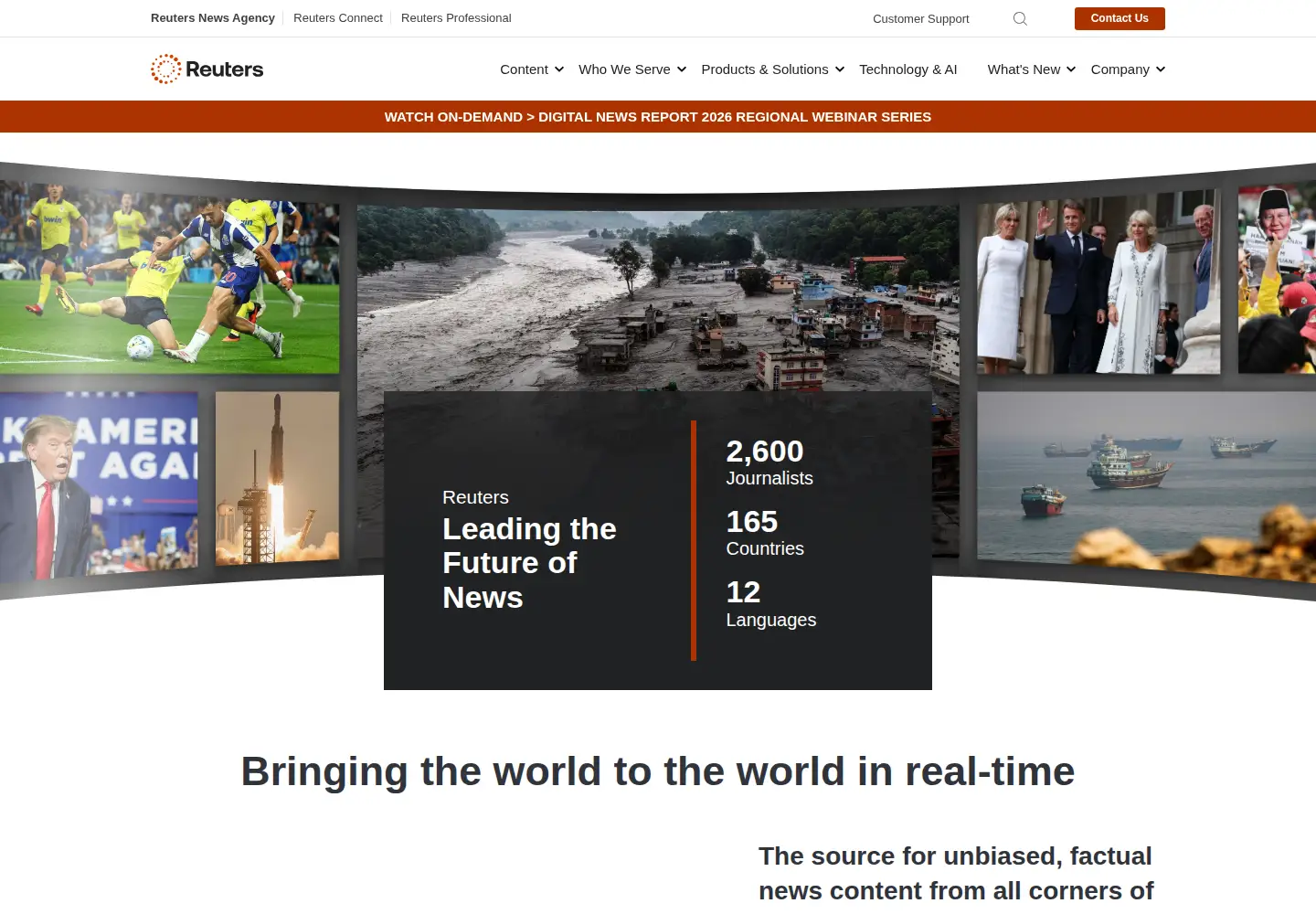Open the Products & Solutions menu label

(x=765, y=69)
